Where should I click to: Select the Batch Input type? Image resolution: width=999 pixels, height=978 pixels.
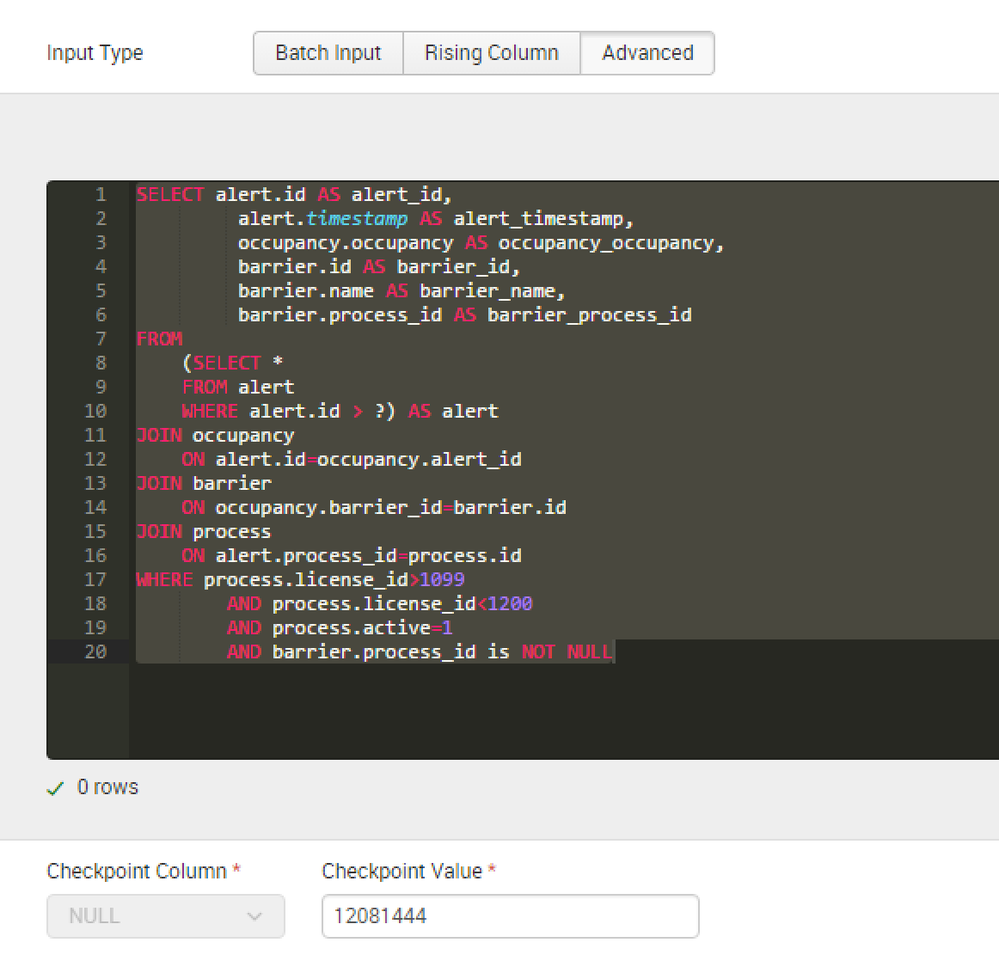coord(328,53)
